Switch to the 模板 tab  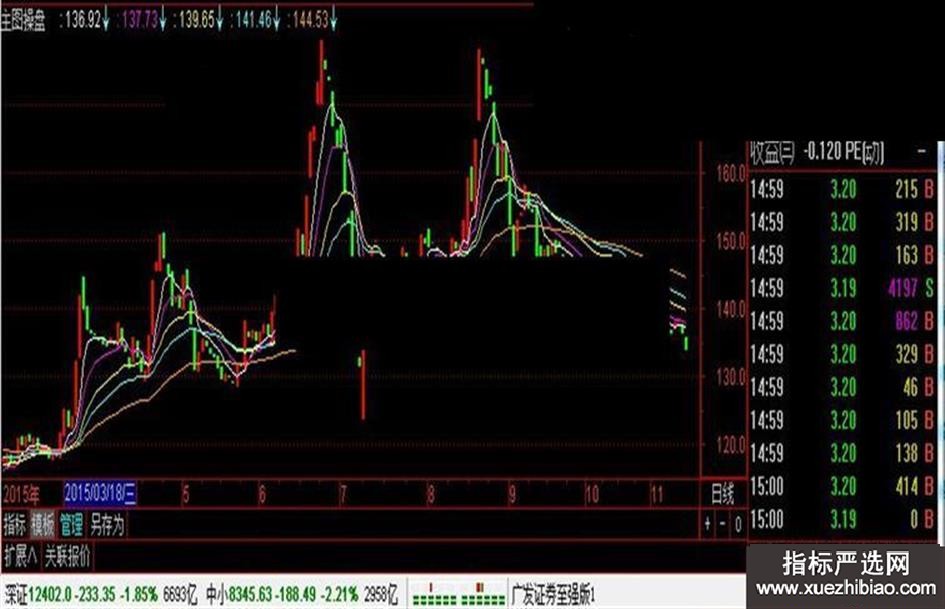click(x=43, y=525)
